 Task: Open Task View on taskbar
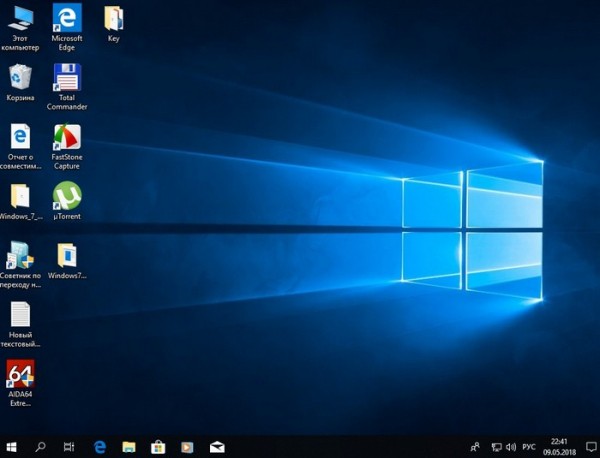pyautogui.click(x=69, y=447)
